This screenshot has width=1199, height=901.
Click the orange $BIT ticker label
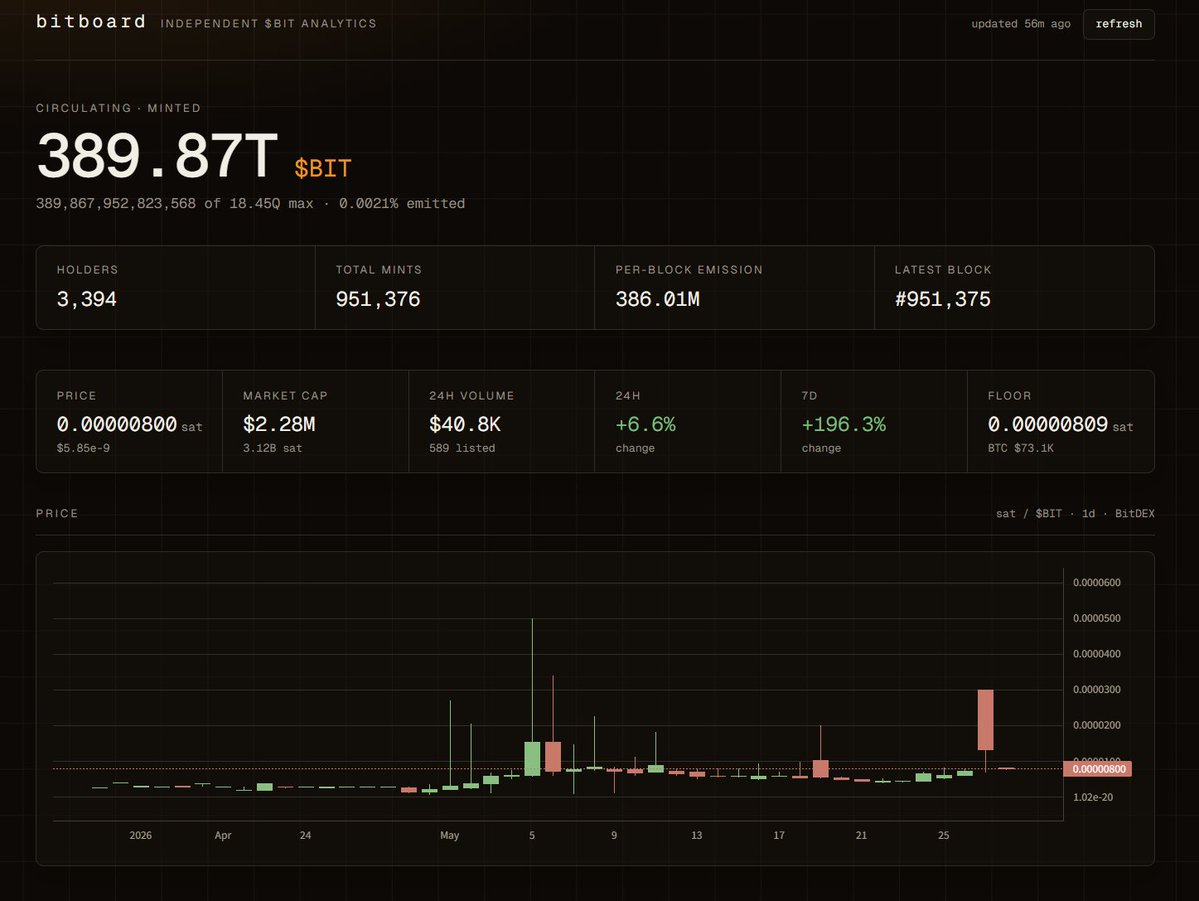[x=323, y=168]
